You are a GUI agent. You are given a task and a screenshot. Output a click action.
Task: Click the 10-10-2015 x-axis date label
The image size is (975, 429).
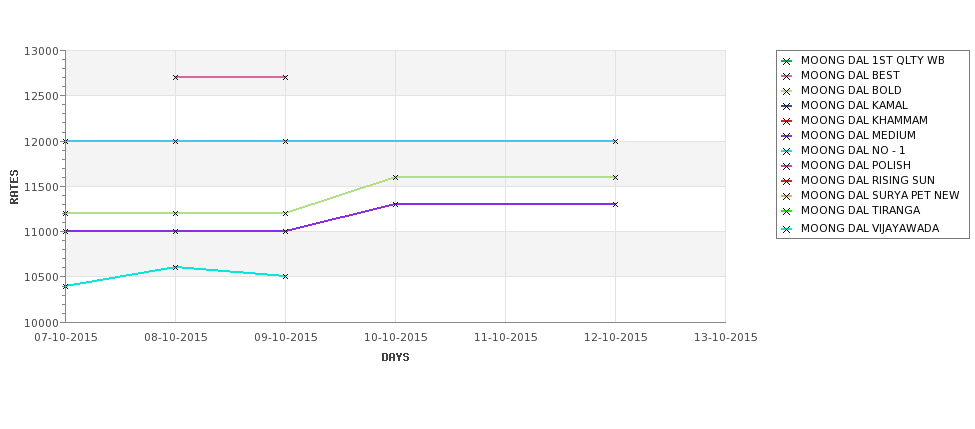pos(395,338)
